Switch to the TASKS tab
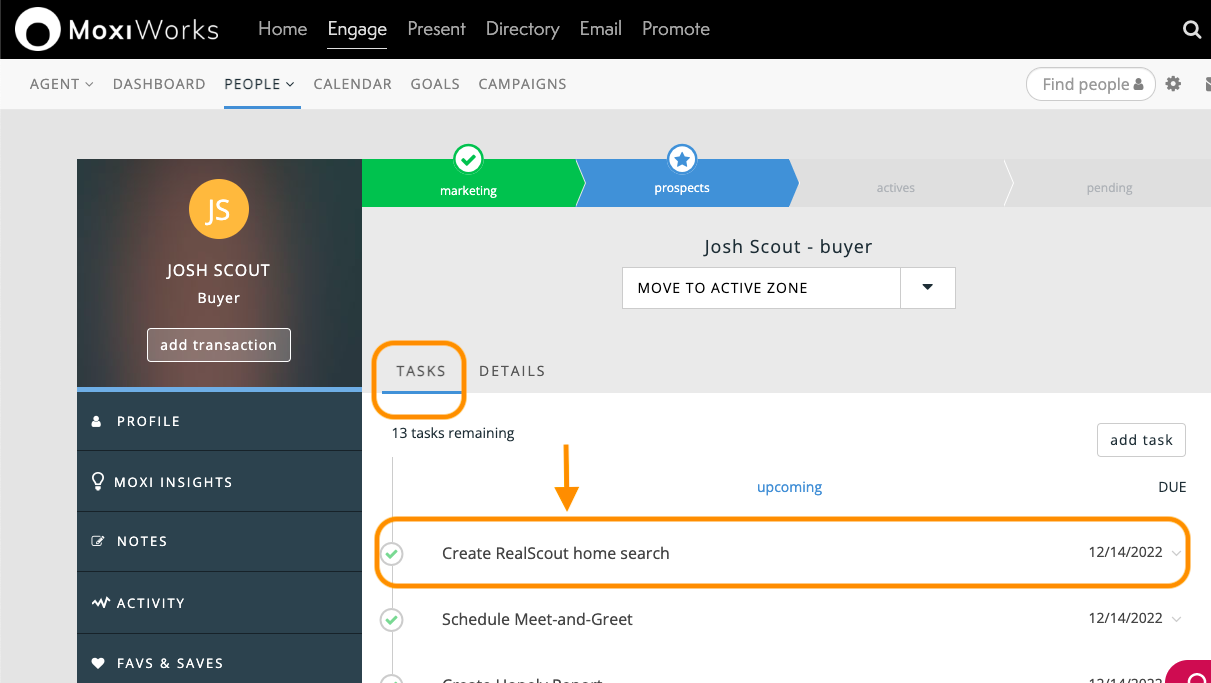The height and width of the screenshot is (683, 1211). tap(421, 371)
